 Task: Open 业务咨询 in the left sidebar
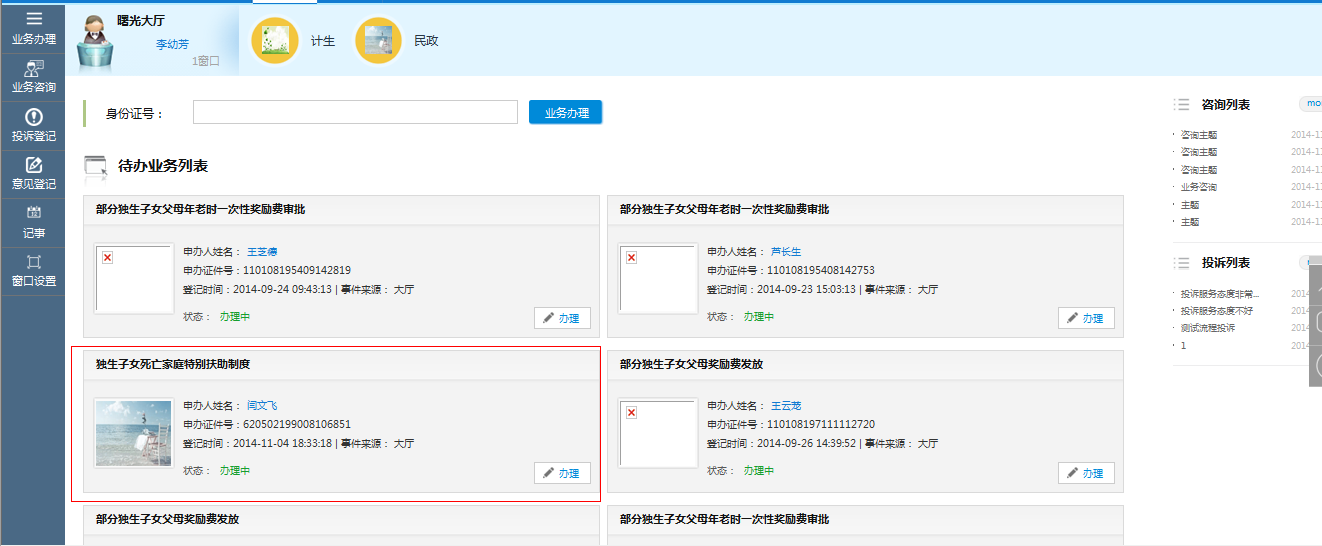coord(33,77)
